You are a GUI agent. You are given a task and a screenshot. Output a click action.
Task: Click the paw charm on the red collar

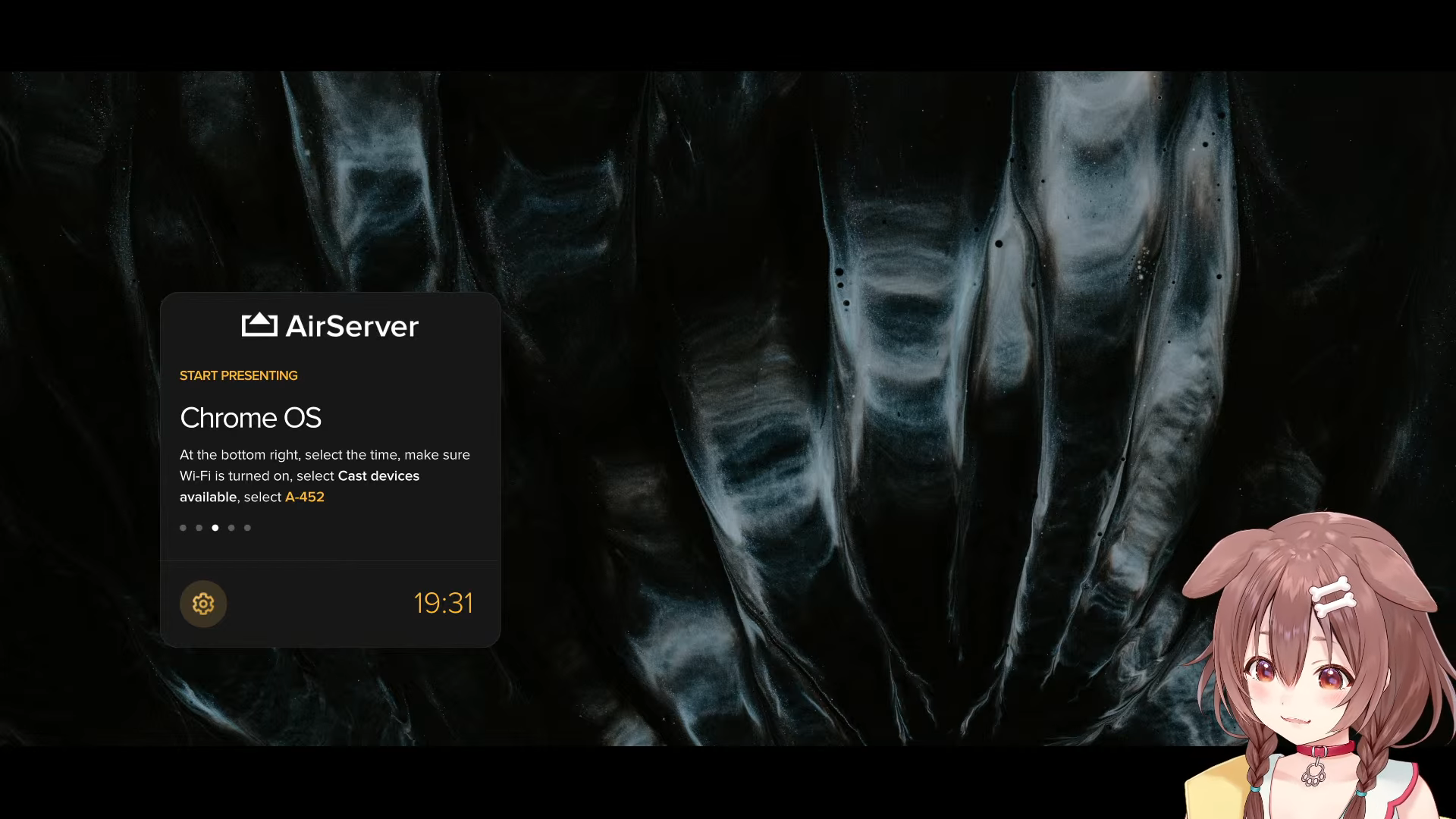pyautogui.click(x=1313, y=774)
